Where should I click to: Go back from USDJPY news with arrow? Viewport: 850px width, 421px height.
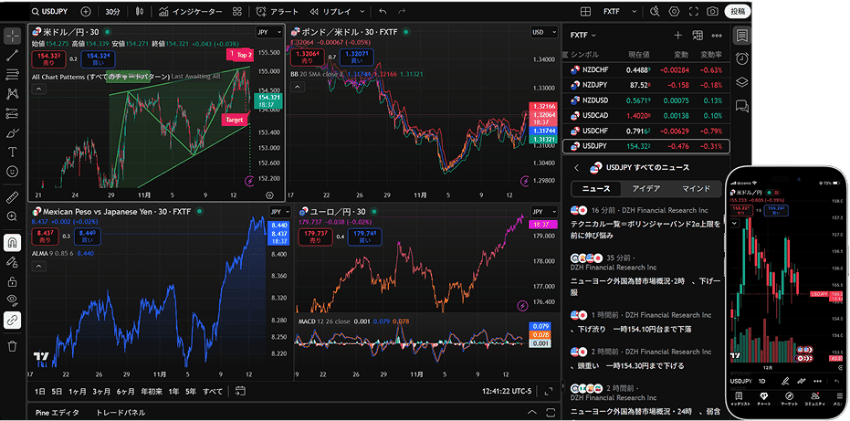click(576, 167)
